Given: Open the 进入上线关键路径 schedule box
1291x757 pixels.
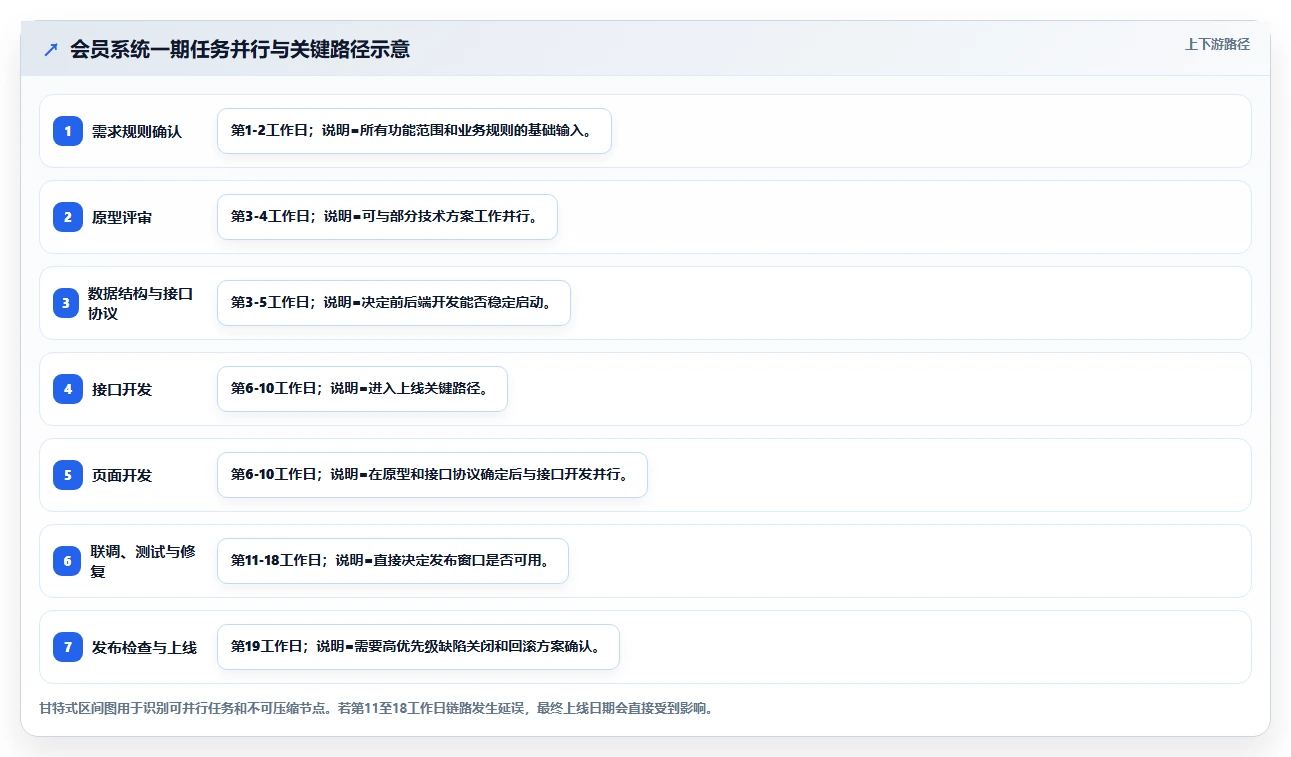Looking at the screenshot, I should click(x=362, y=389).
